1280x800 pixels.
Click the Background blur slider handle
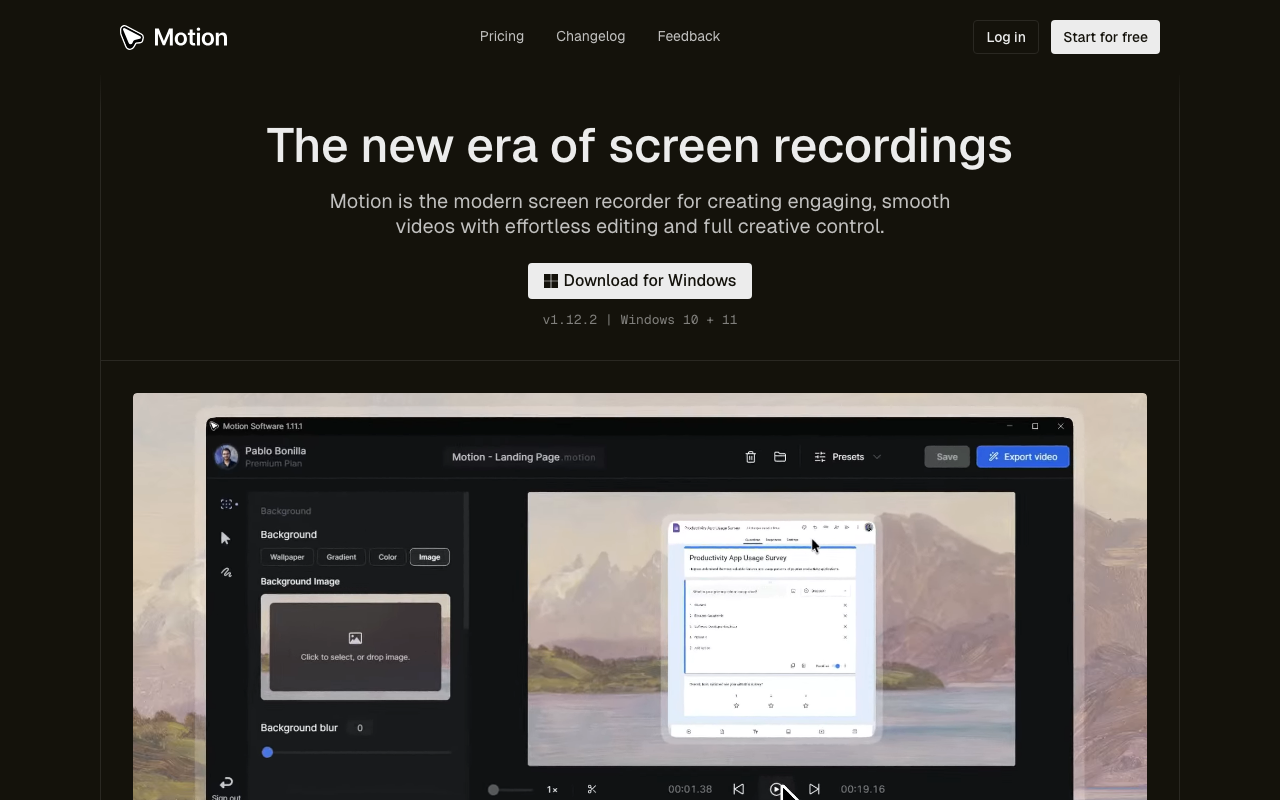click(267, 752)
